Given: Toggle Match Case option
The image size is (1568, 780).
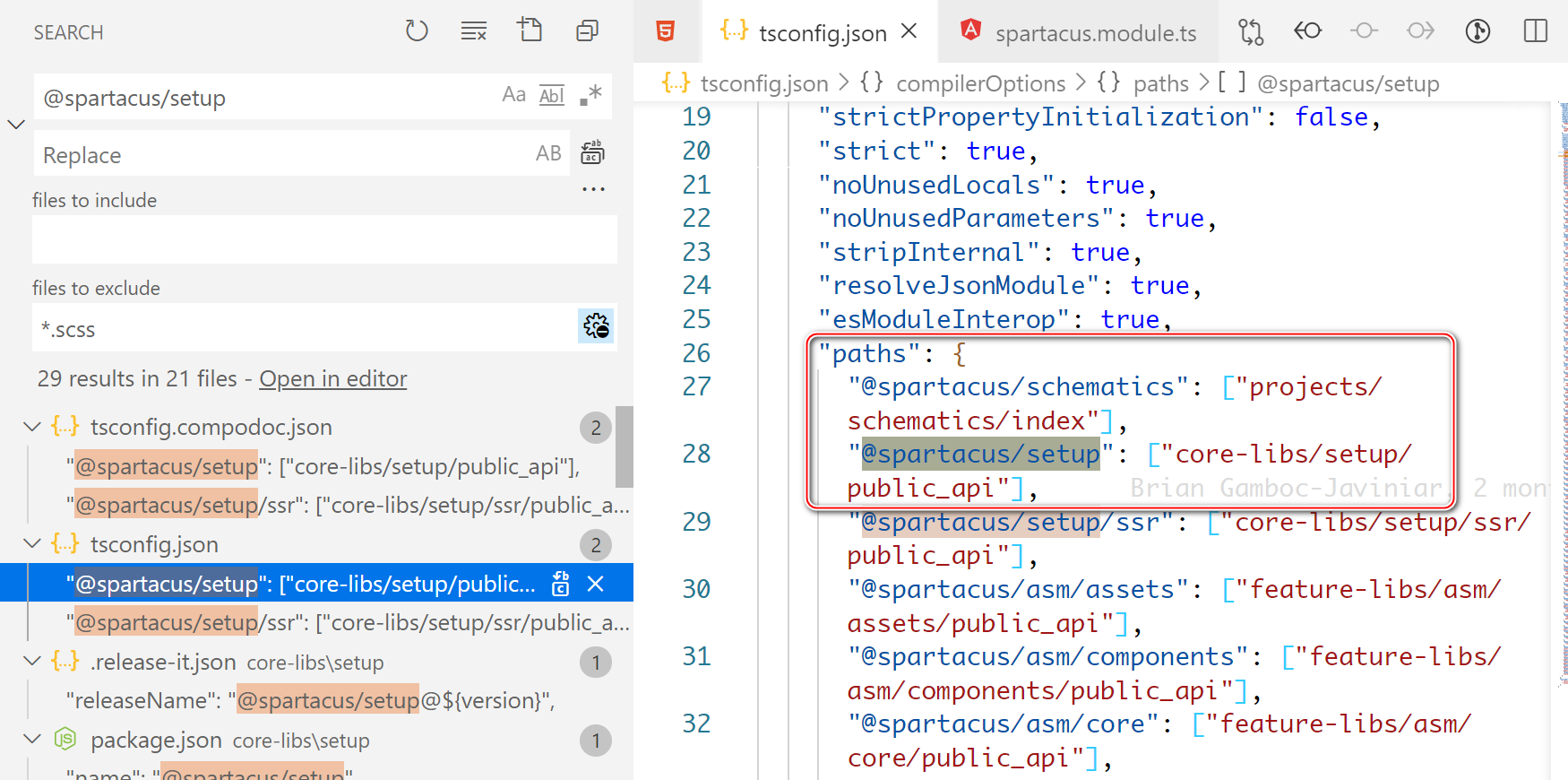Looking at the screenshot, I should pyautogui.click(x=514, y=95).
